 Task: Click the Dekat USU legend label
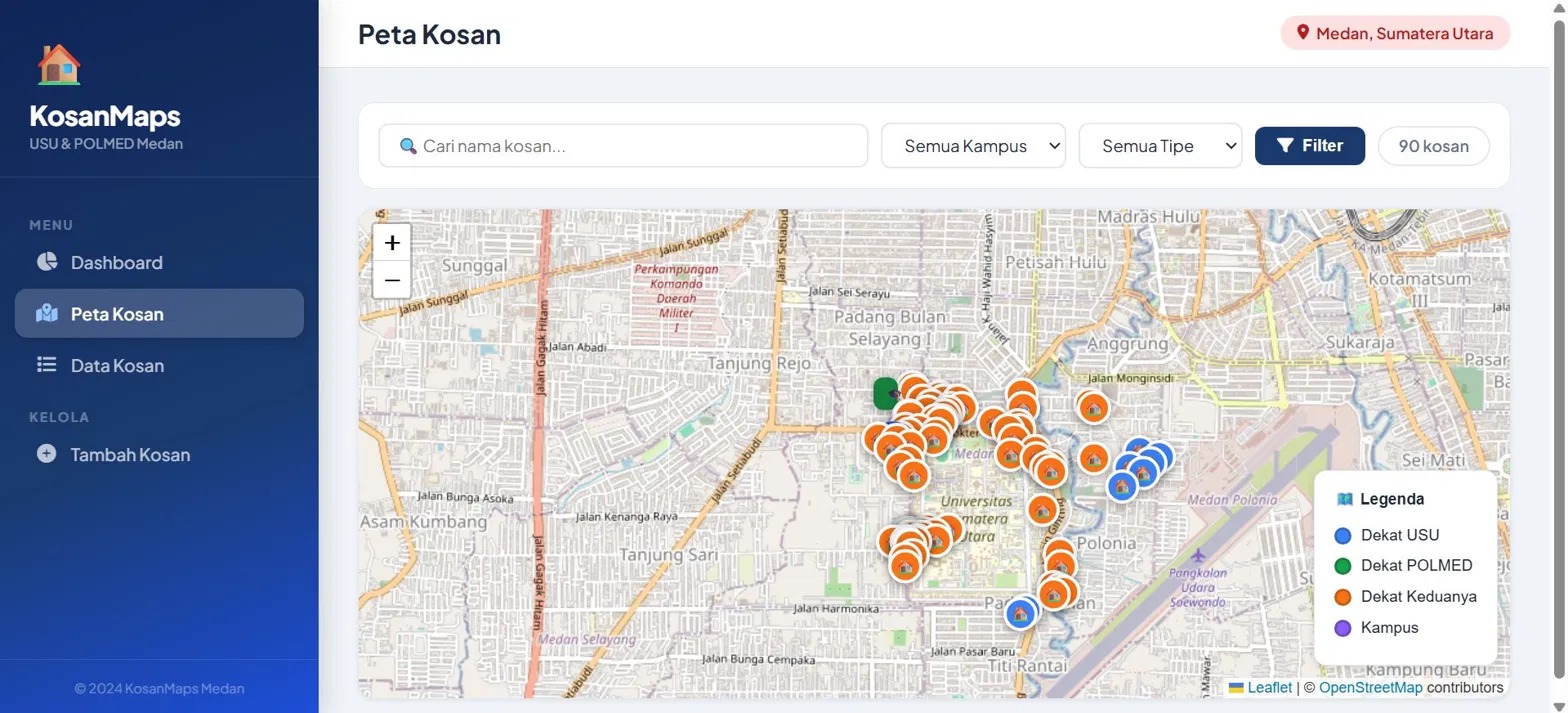(1400, 535)
